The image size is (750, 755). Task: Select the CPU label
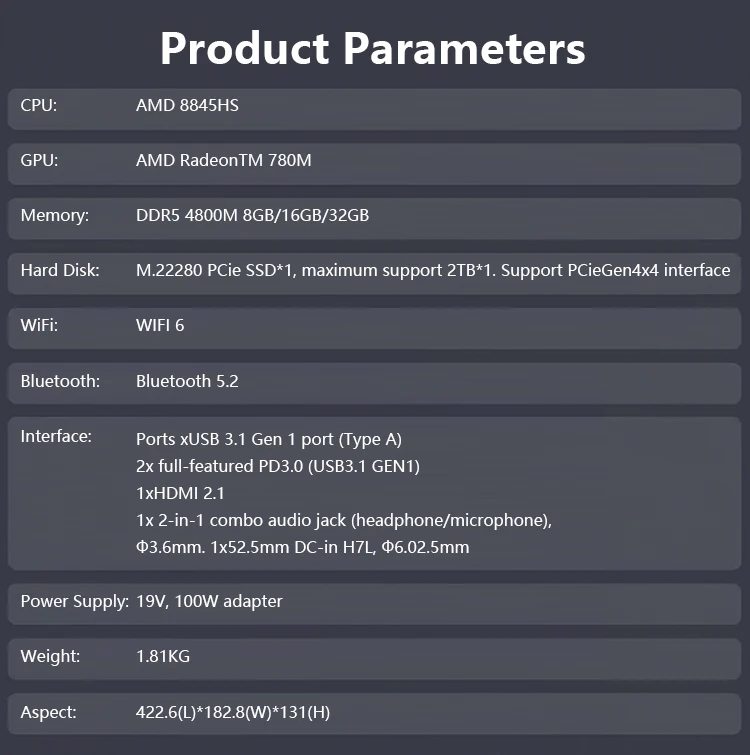click(39, 105)
